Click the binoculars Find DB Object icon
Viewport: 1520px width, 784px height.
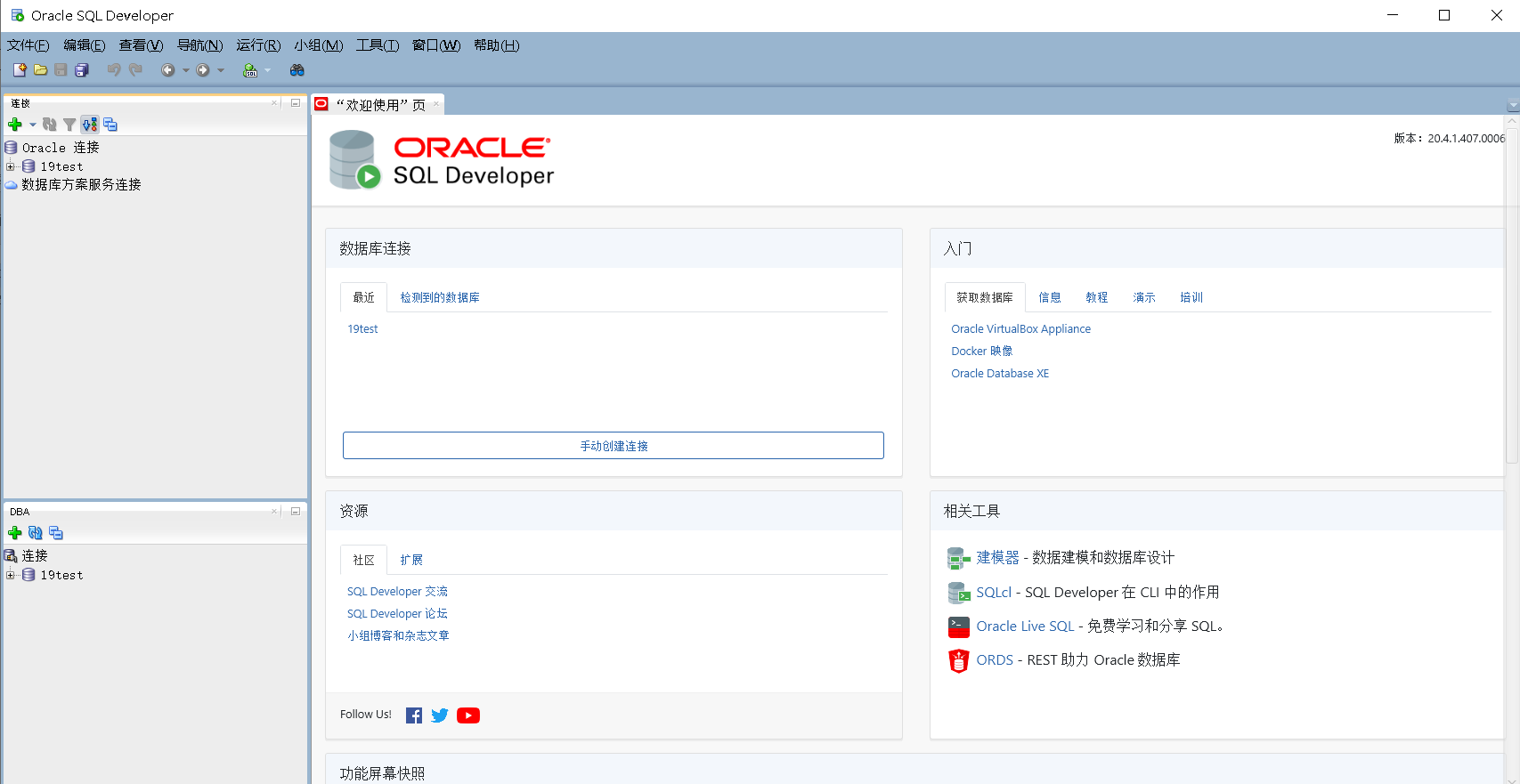[297, 70]
